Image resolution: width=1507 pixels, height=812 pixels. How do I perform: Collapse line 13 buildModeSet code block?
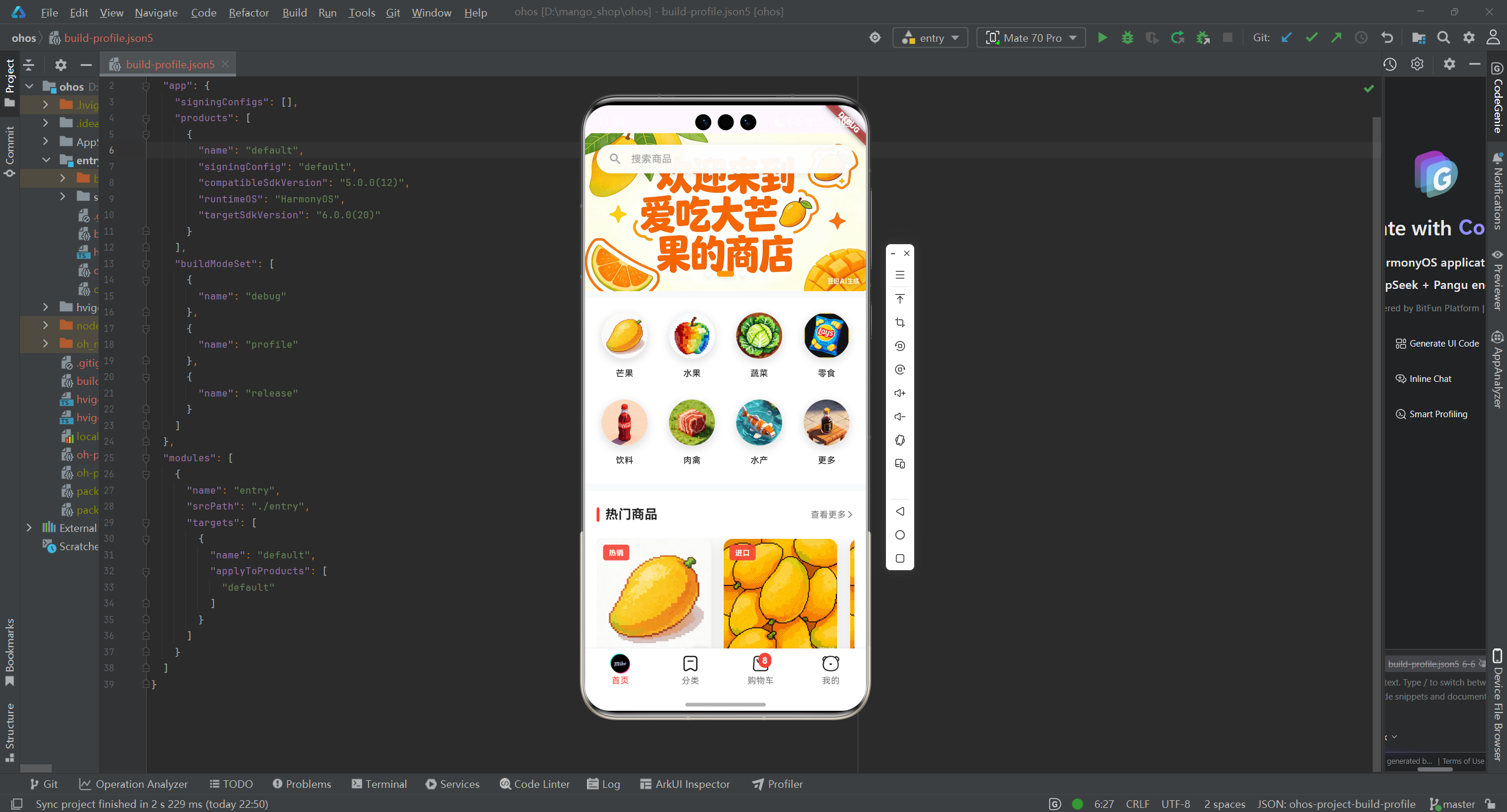(x=146, y=264)
